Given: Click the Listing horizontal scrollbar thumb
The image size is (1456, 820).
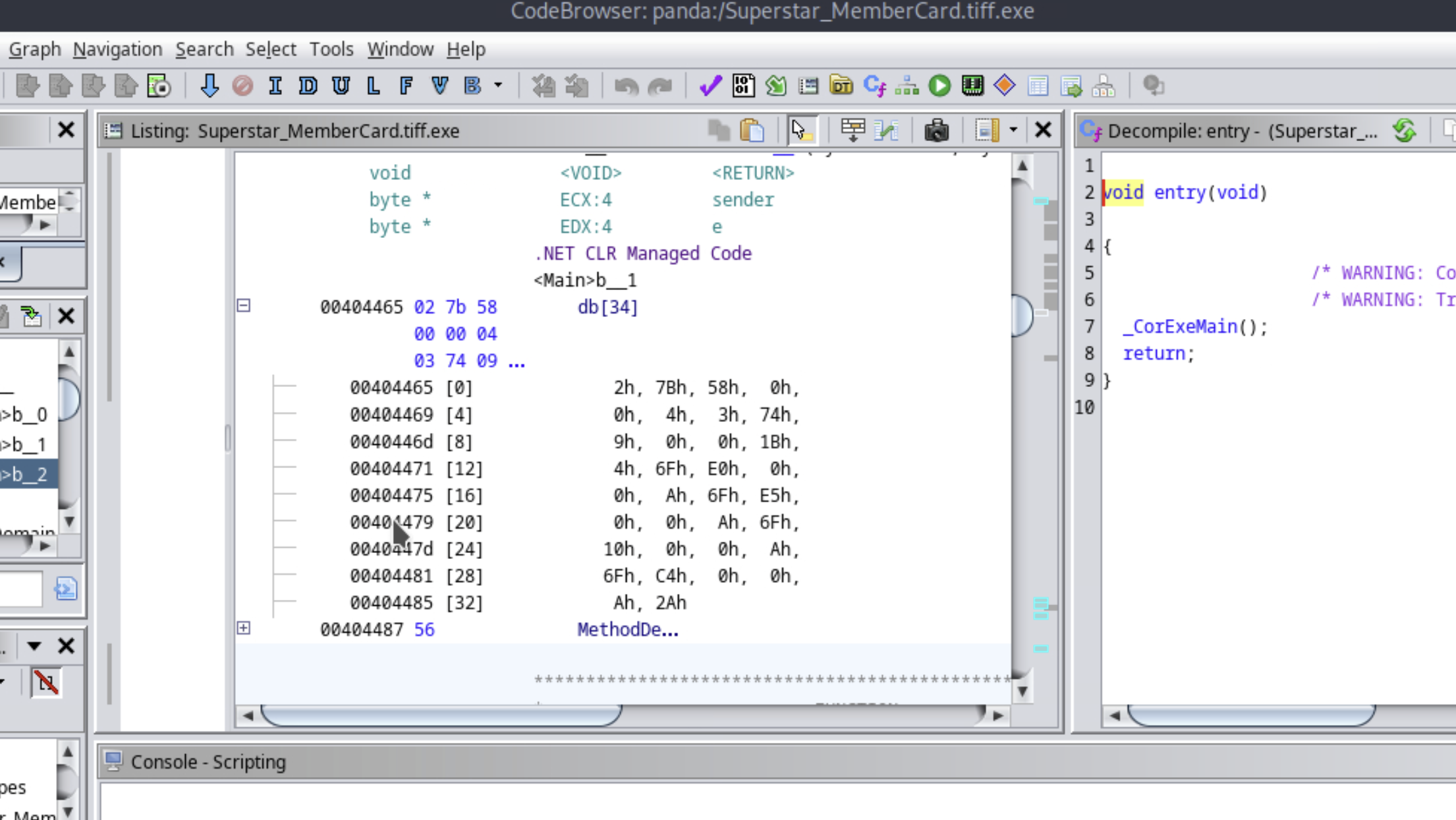Looking at the screenshot, I should click(441, 716).
